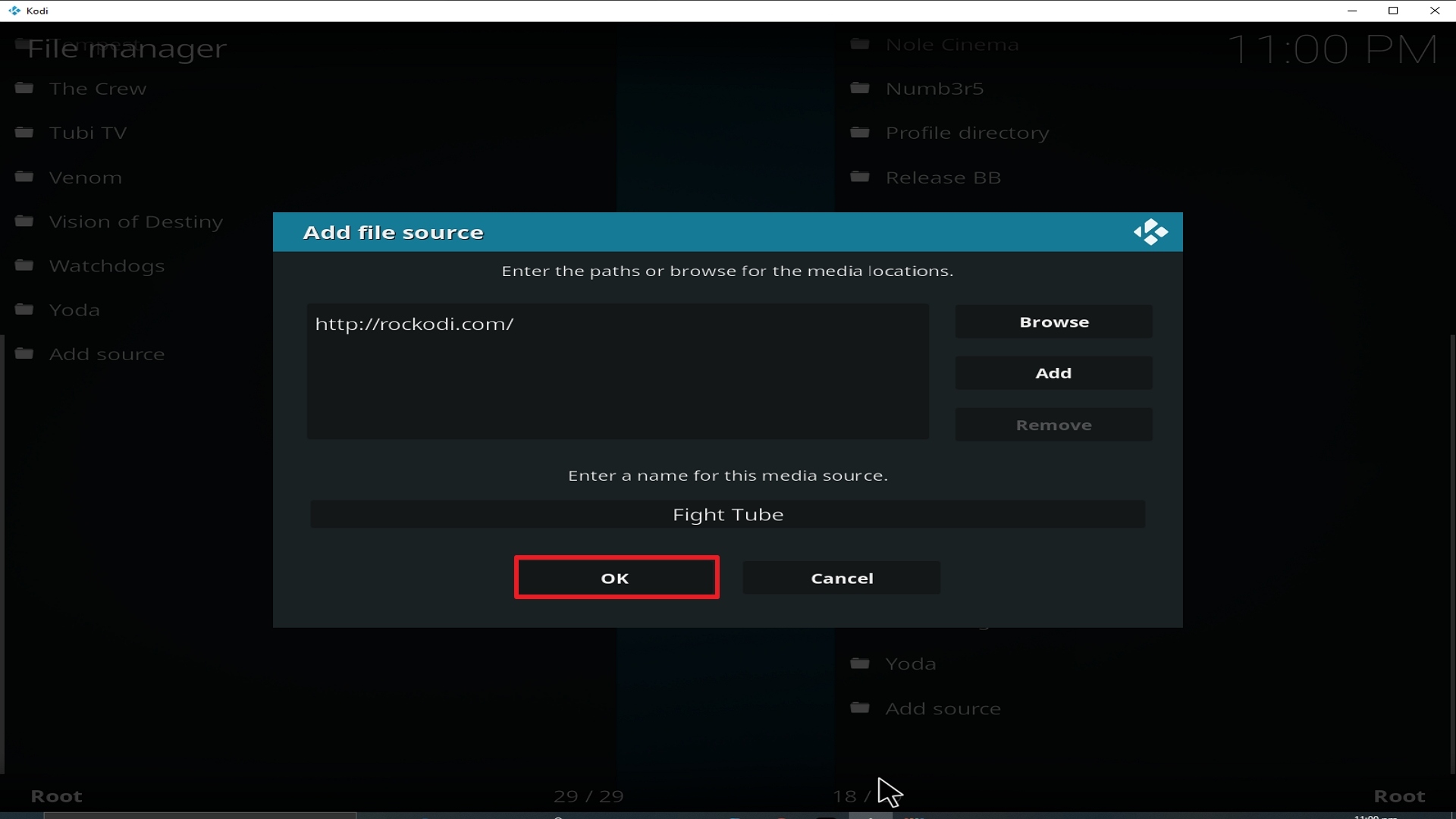
Task: Cancel the Add file source dialog
Action: [842, 578]
